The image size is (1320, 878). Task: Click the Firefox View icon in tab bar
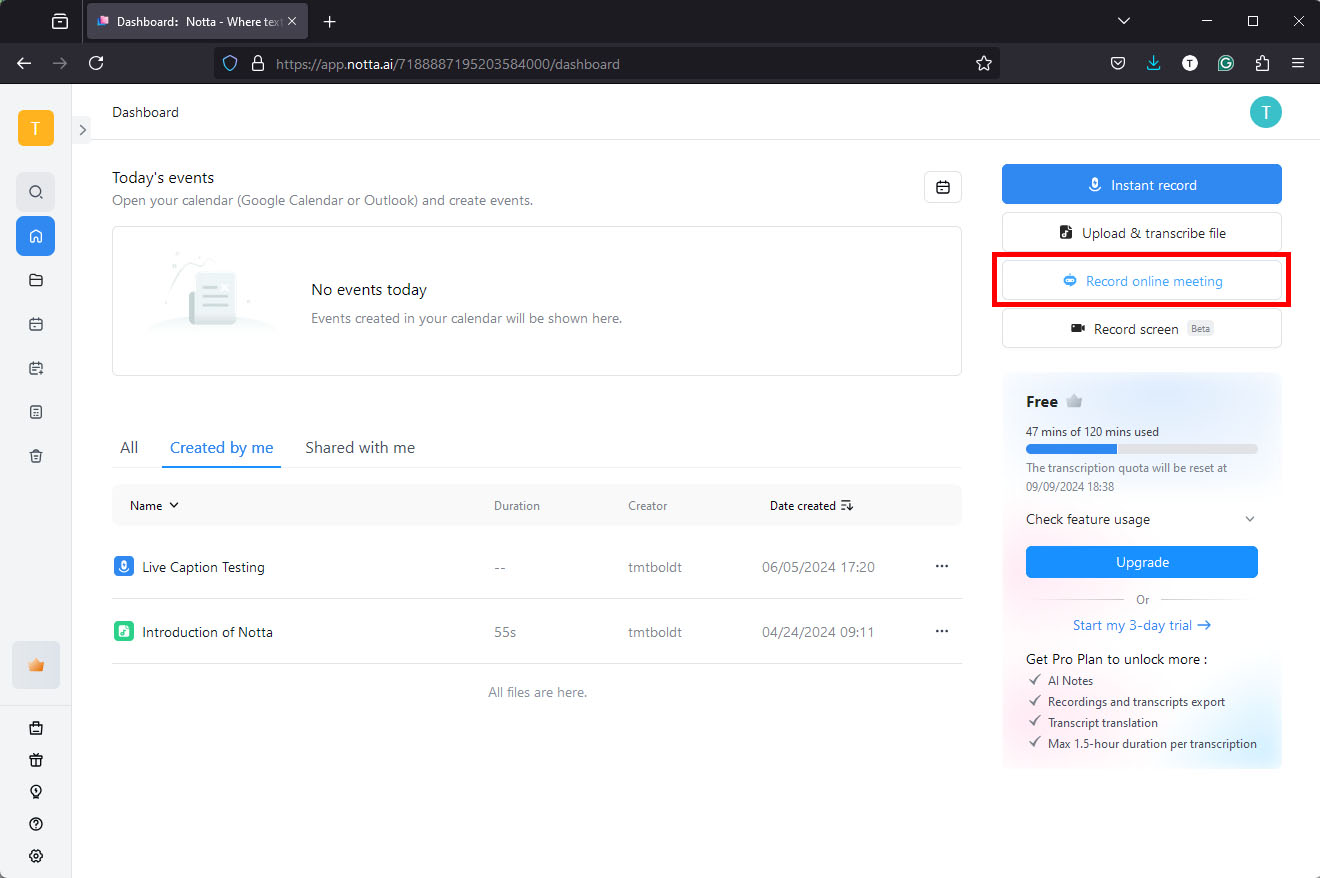[60, 21]
